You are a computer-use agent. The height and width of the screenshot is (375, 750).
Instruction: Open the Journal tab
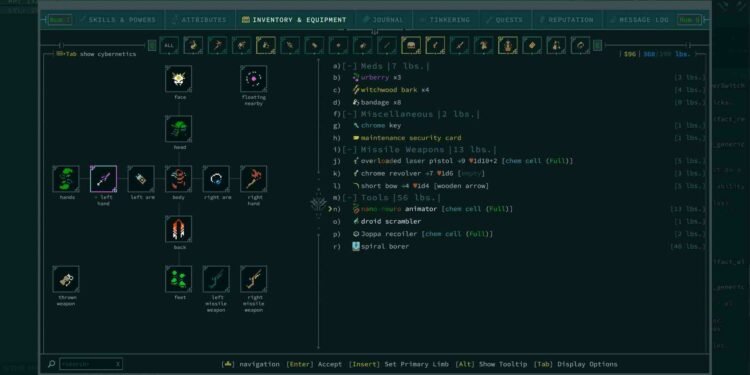point(383,20)
